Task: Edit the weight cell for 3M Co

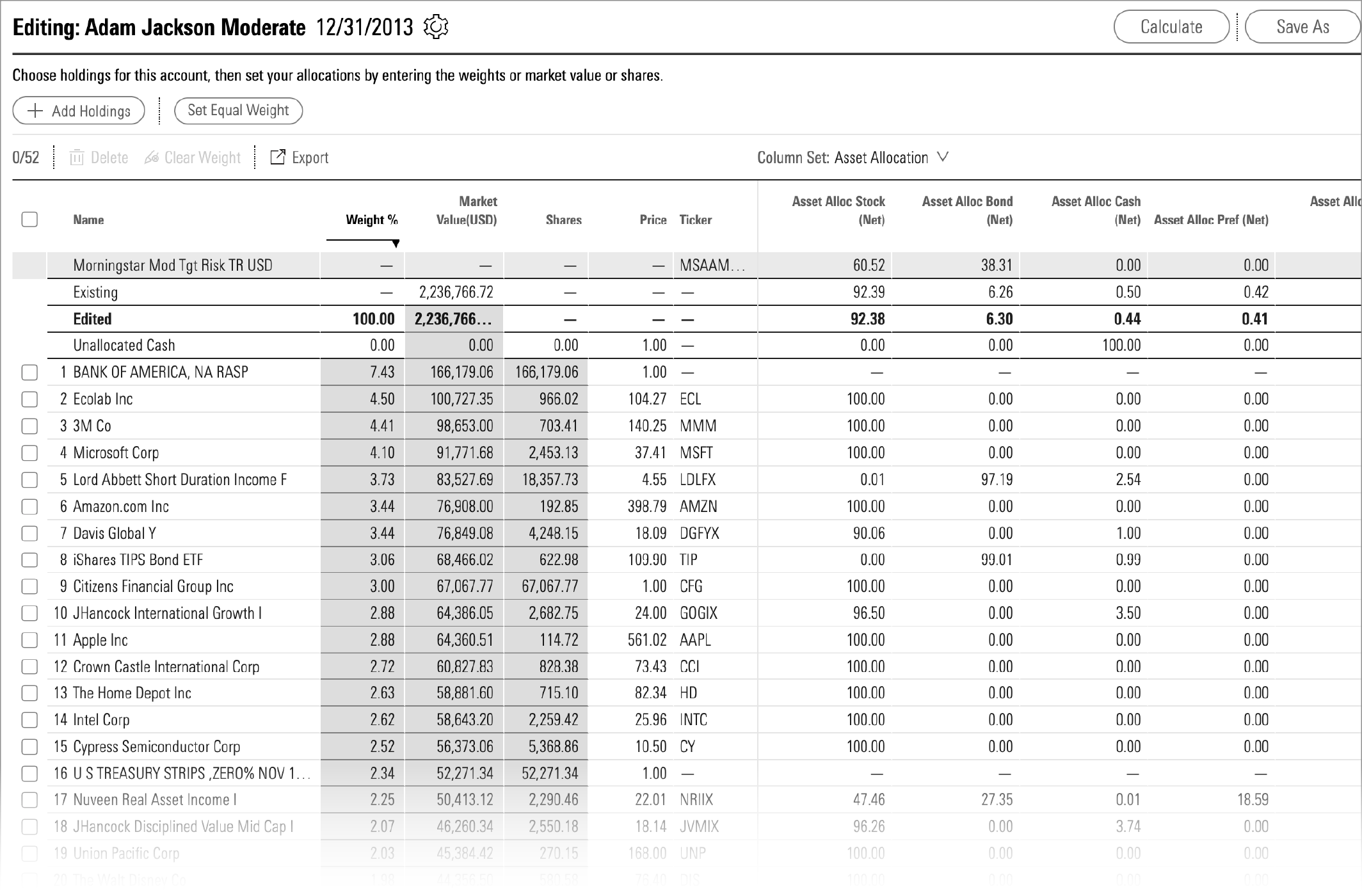Action: click(363, 426)
